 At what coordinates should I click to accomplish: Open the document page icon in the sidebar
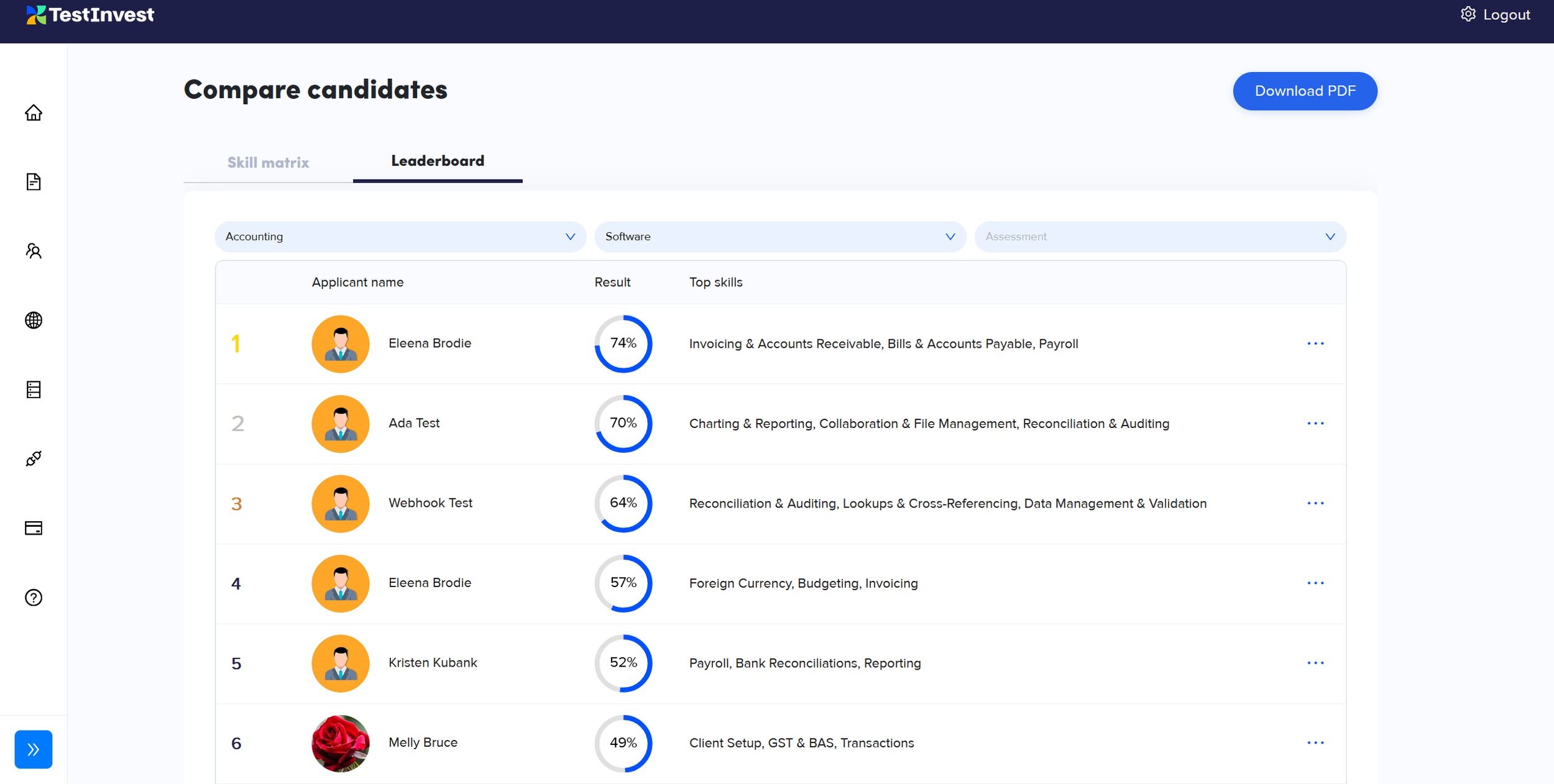coord(34,181)
